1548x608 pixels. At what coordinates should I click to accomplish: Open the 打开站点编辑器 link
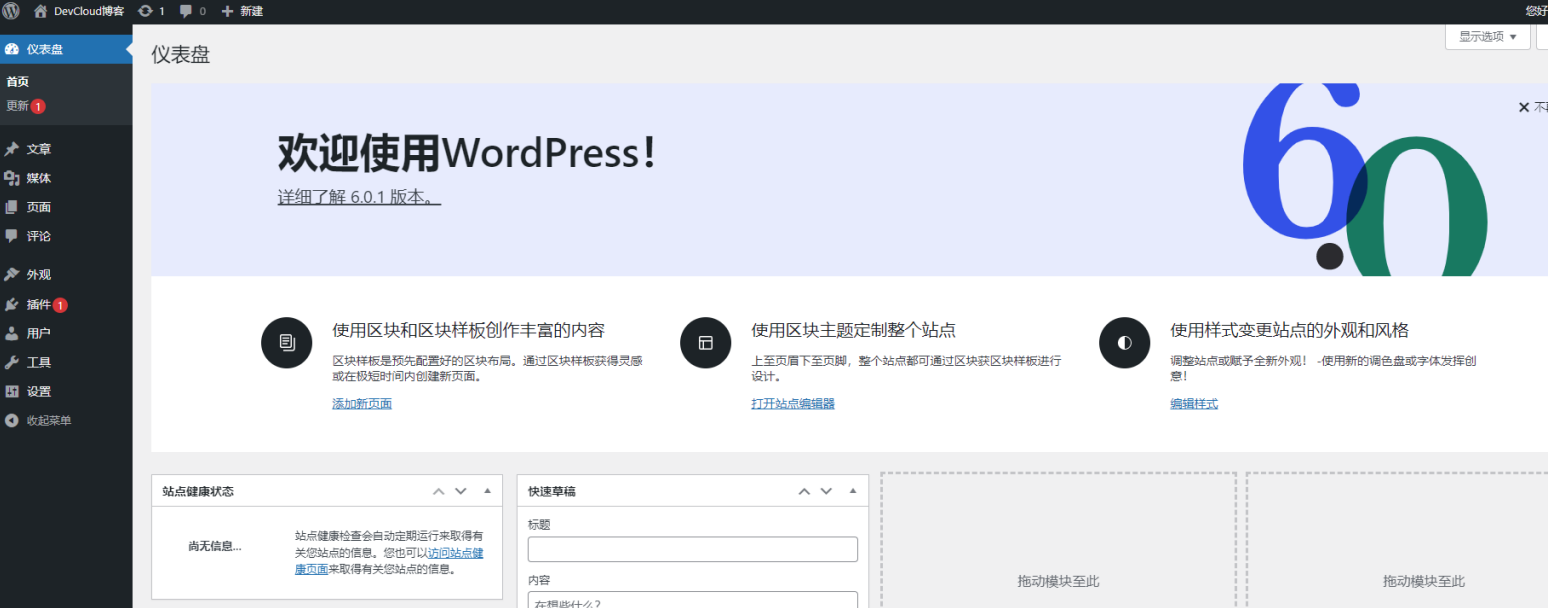pos(793,404)
